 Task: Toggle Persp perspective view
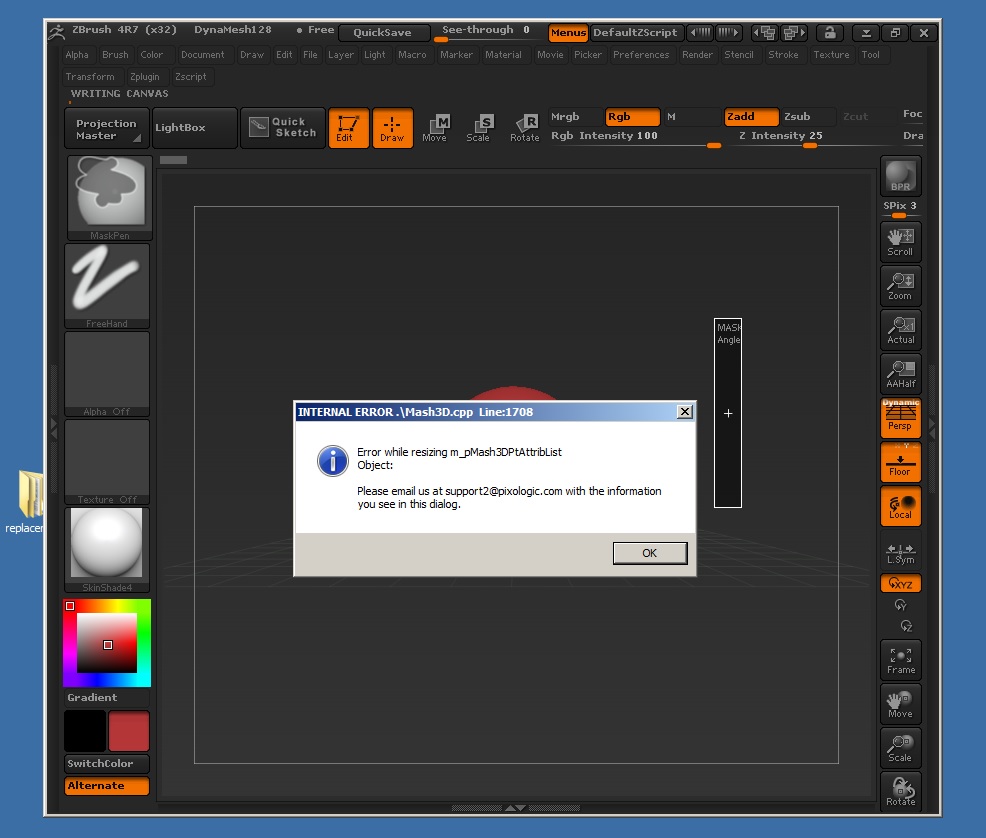coord(900,417)
